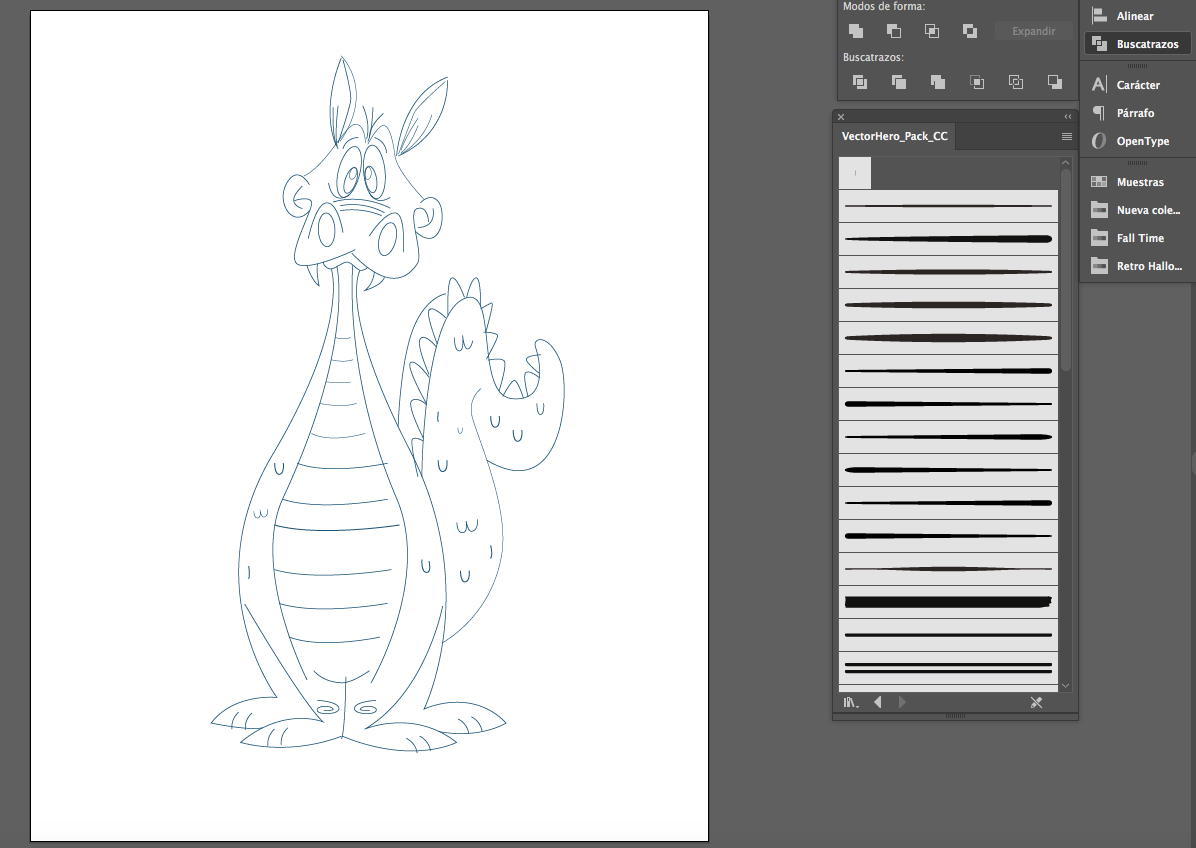Open the Brush Libraries menu icon
The image size is (1196, 848).
(850, 702)
